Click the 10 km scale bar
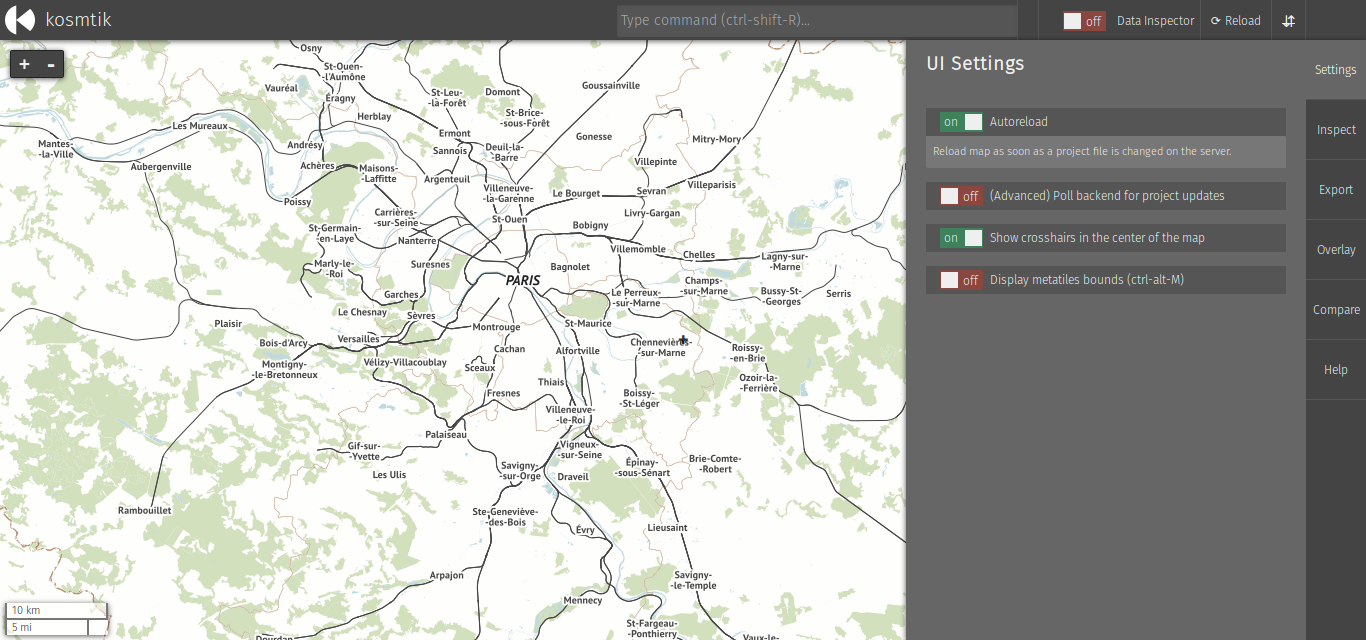The height and width of the screenshot is (640, 1366). coord(56,610)
